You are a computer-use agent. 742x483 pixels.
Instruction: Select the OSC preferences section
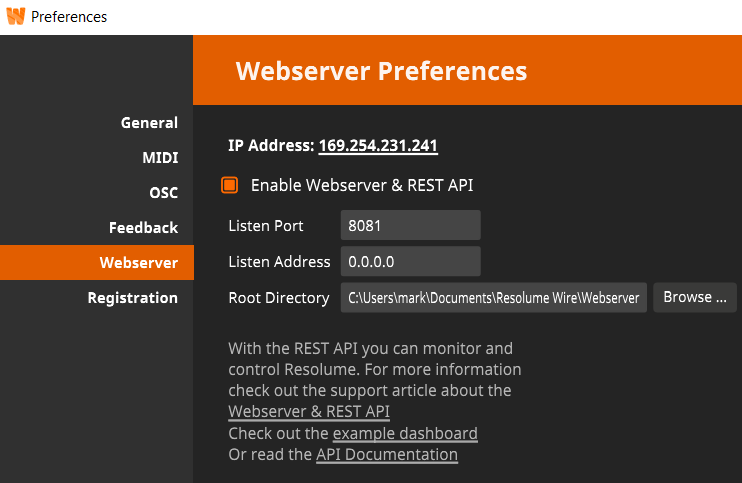tap(163, 193)
